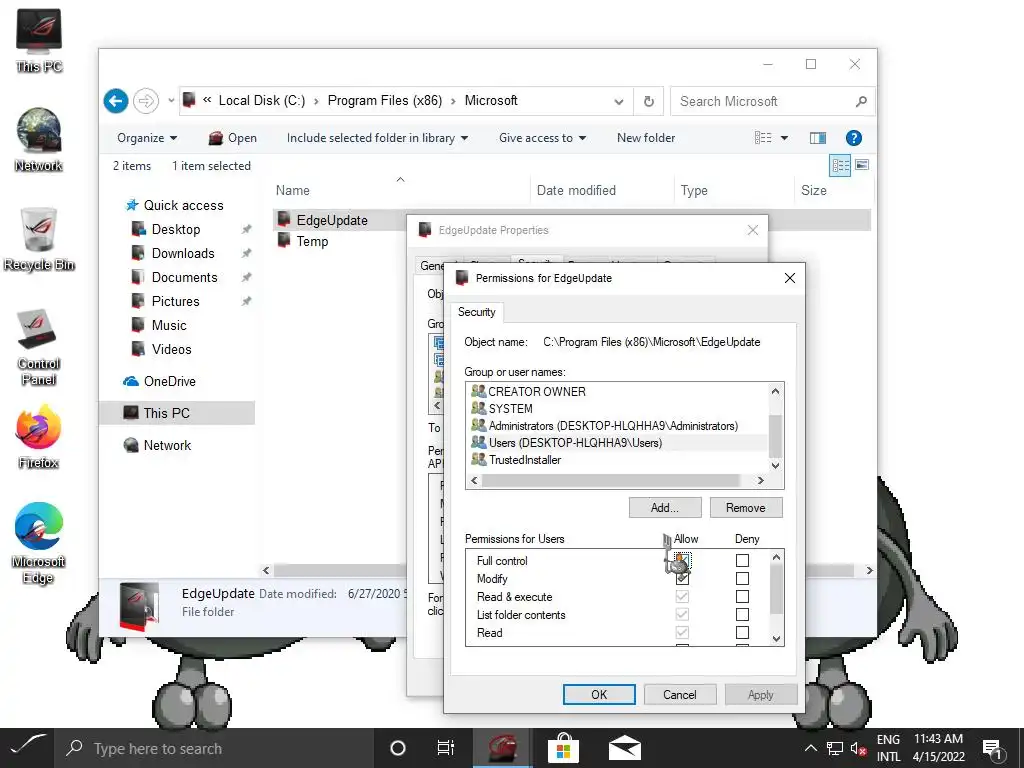
Task: Open the view options dropdown arrow
Action: coord(784,138)
